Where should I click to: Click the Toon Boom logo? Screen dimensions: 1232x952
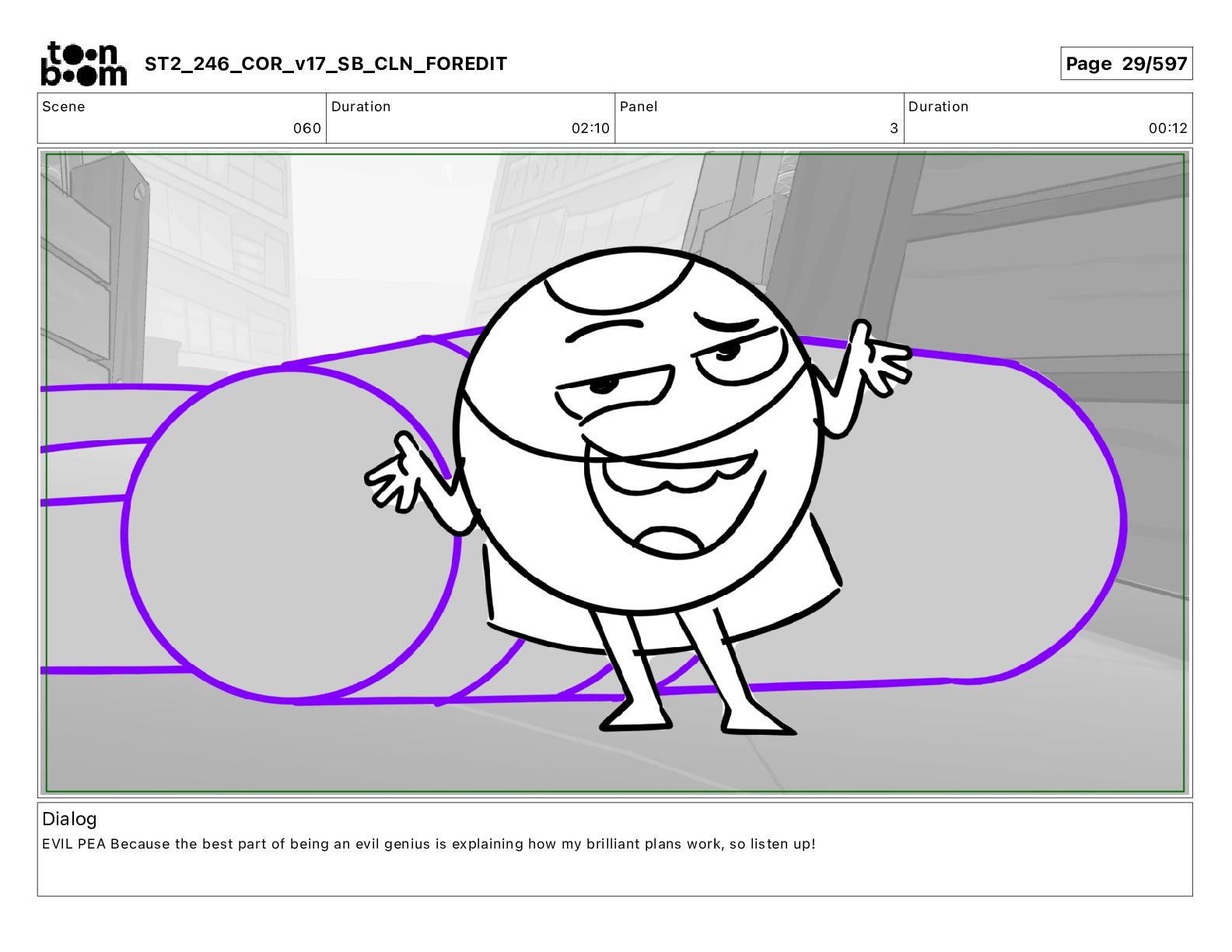[83, 64]
